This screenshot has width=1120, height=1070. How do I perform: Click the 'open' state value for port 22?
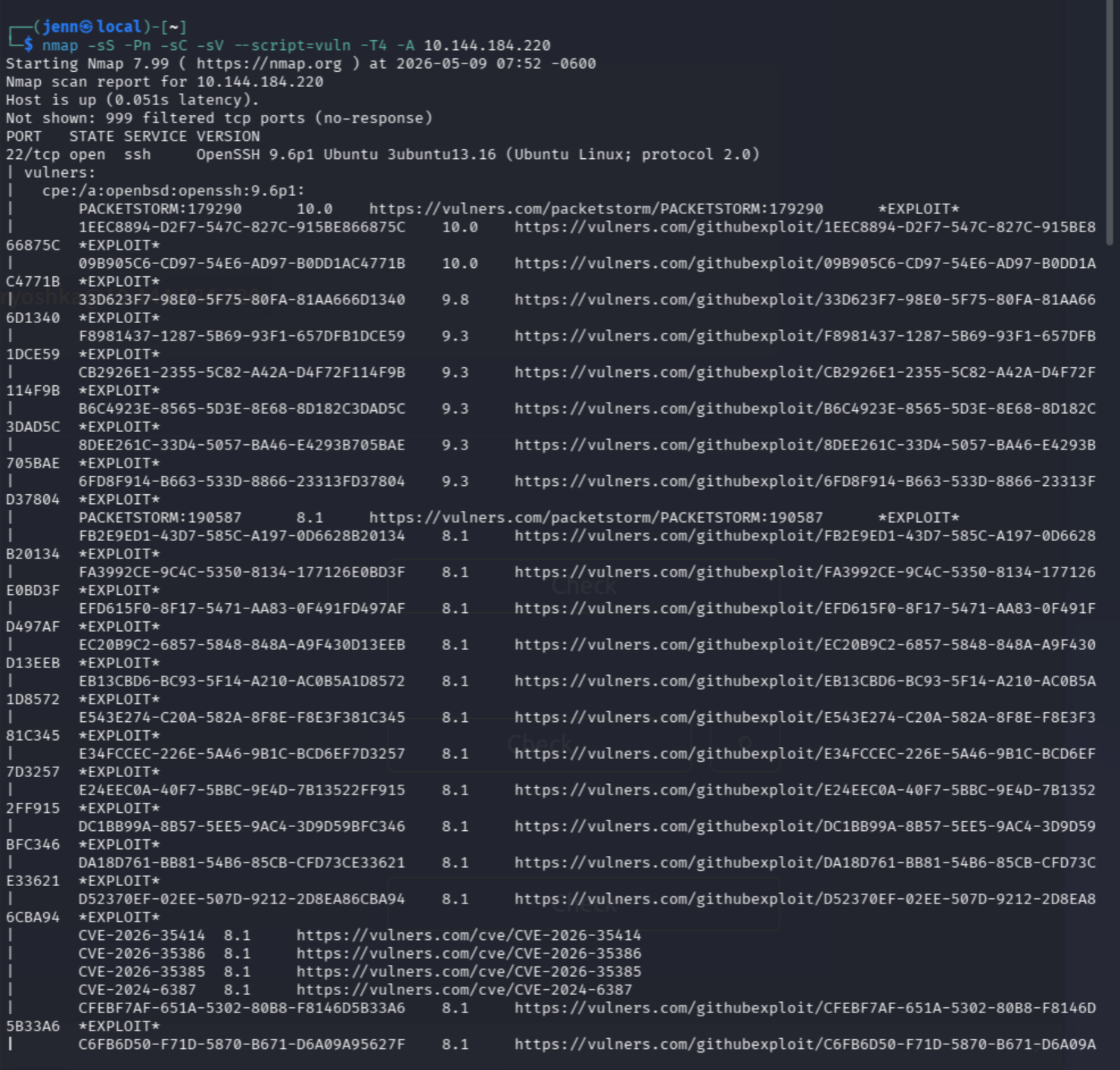(x=88, y=154)
